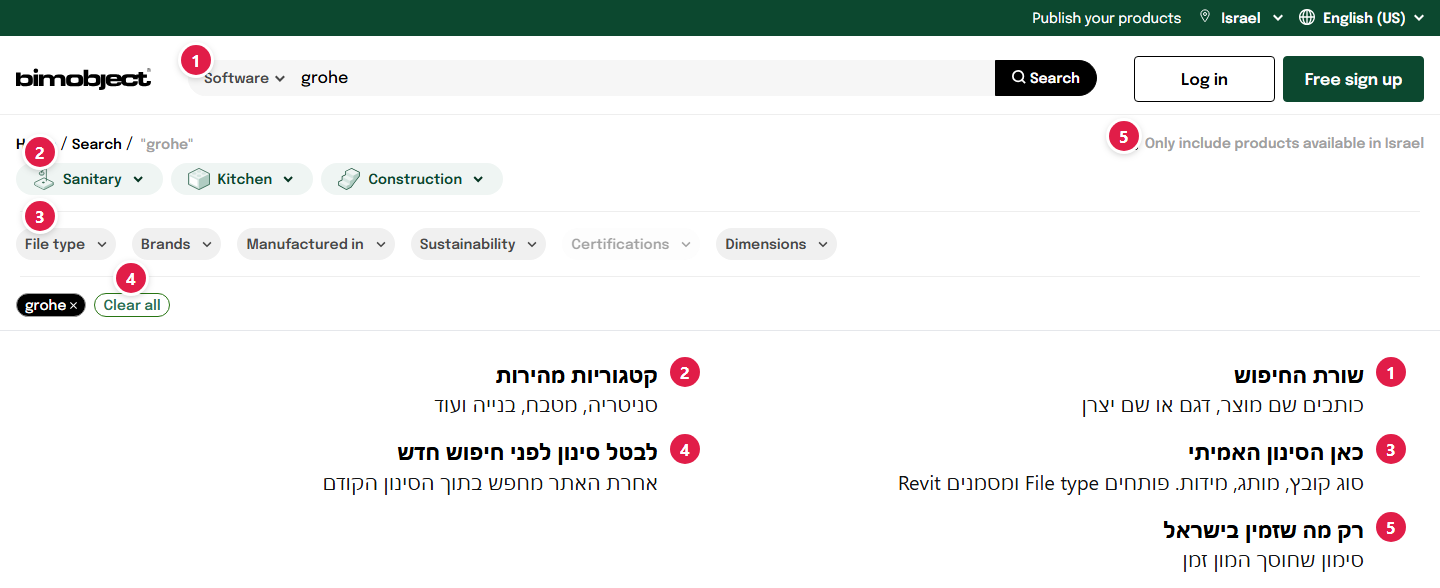Open the Software search scope dropdown

pyautogui.click(x=244, y=78)
